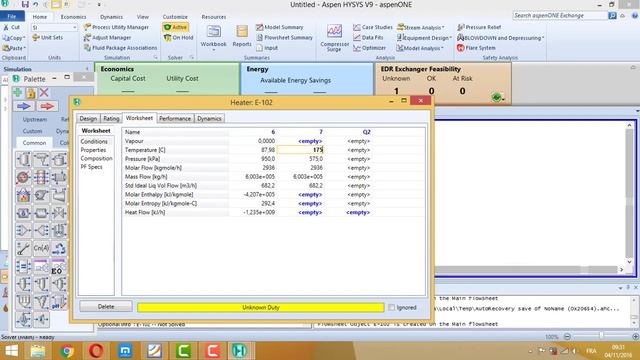Viewport: 640px width, 360px height.
Task: Open the Flare System tool
Action: click(x=476, y=48)
